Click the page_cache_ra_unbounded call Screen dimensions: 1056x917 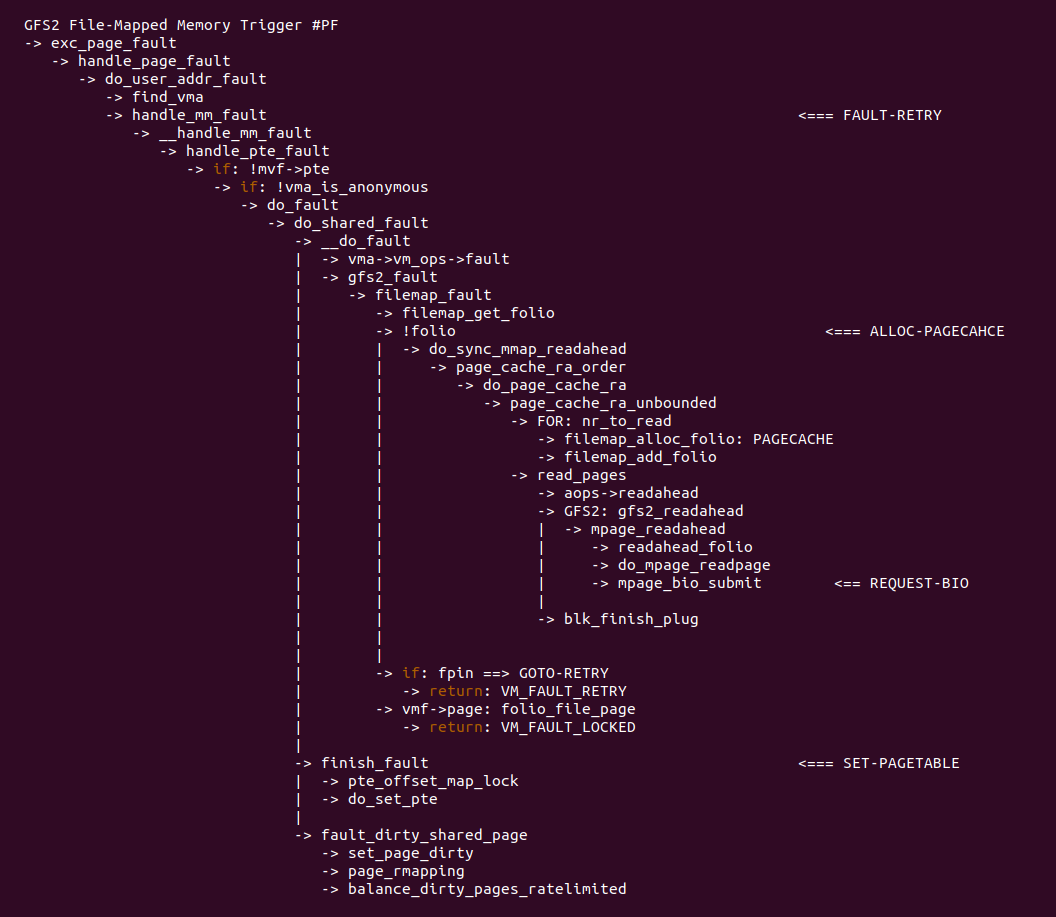613,403
